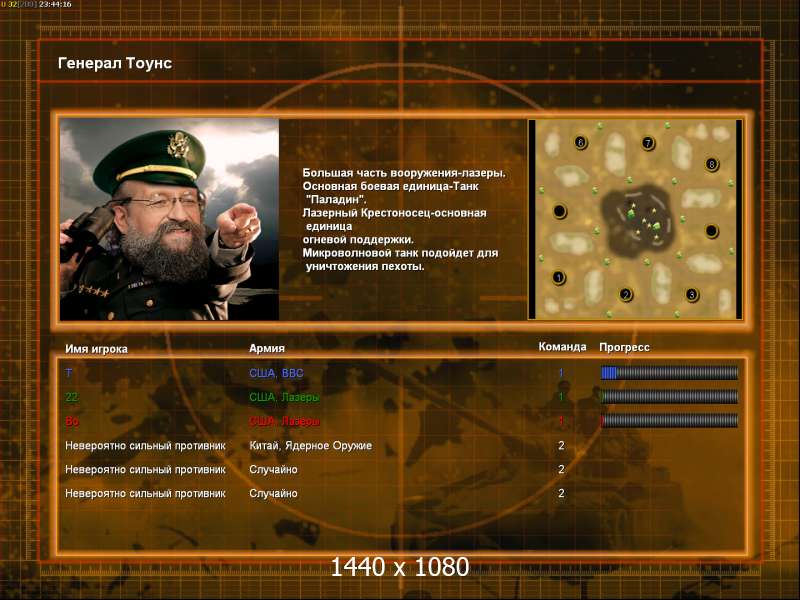
Task: Select start position 1 on the map
Action: 559,278
